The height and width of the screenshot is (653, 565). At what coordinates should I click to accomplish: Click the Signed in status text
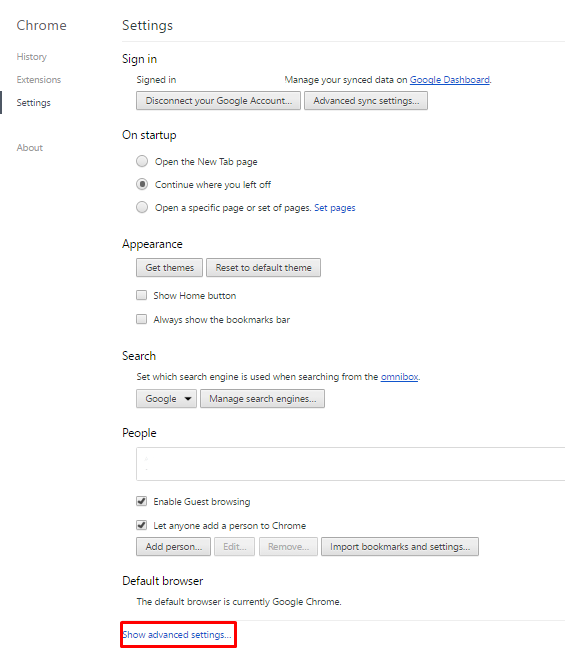point(156,80)
